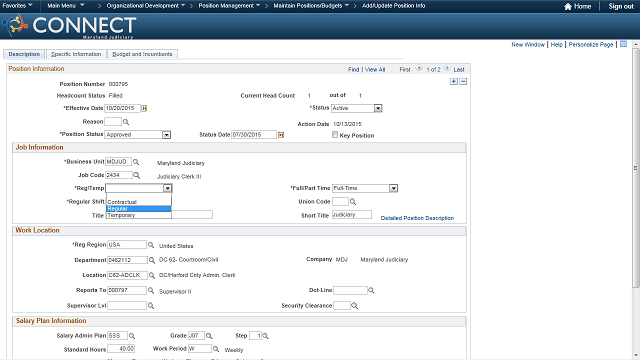Toggle the Key Position checkbox
The height and width of the screenshot is (360, 640).
coord(335,135)
